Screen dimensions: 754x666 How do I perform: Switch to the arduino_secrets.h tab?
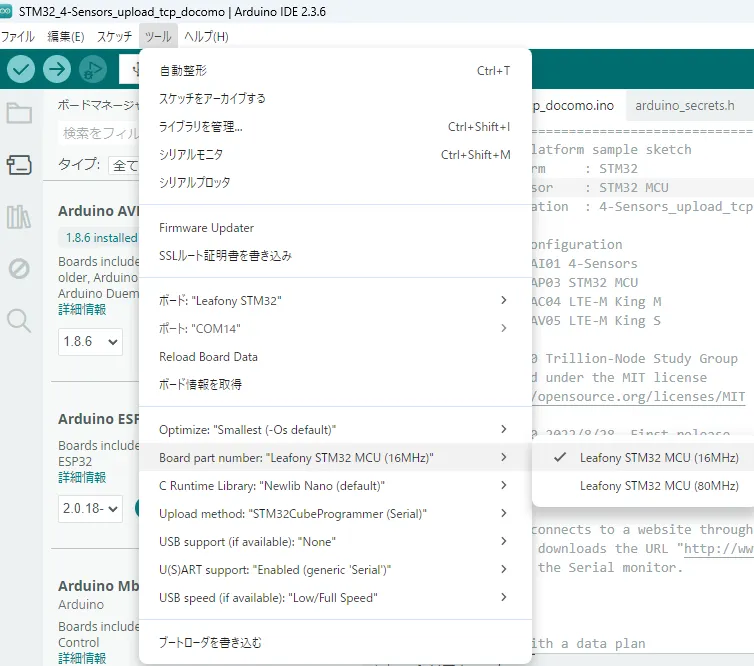684,105
